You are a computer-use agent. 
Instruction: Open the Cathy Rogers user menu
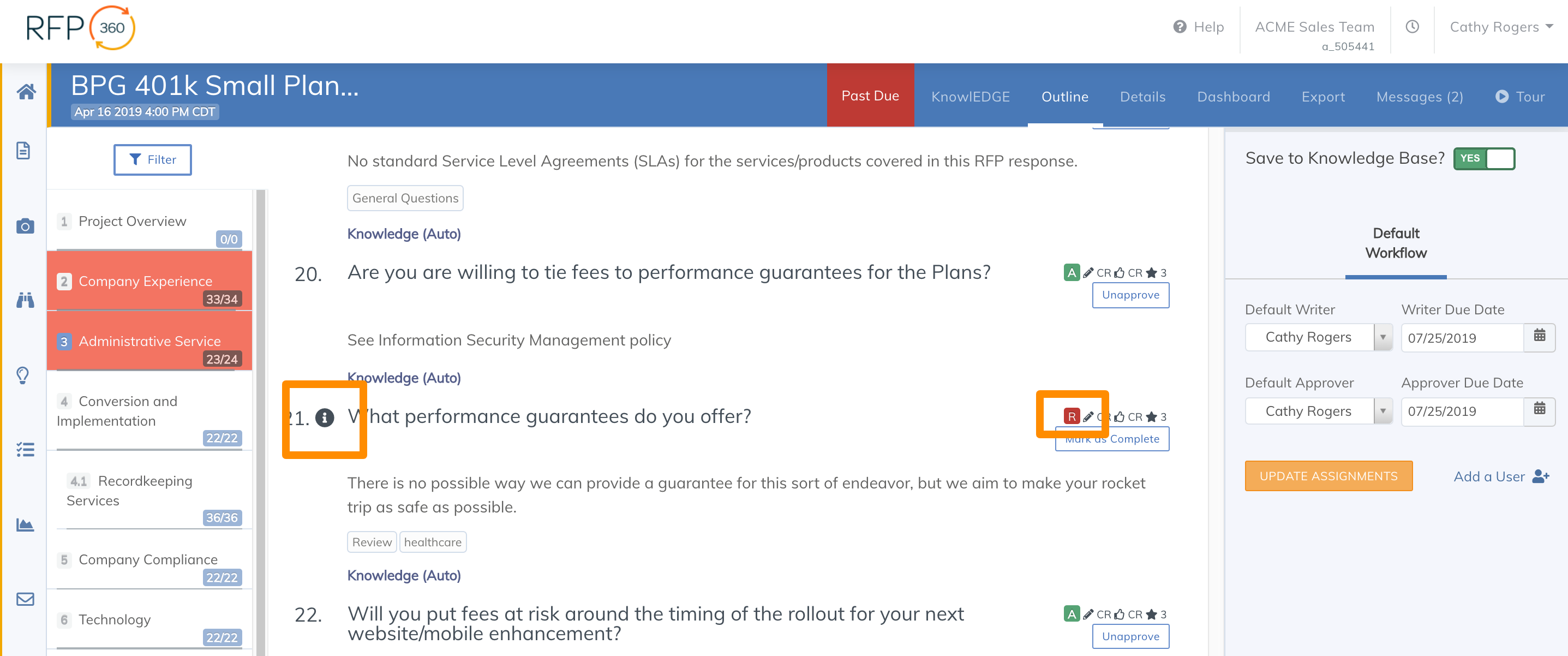click(x=1500, y=27)
